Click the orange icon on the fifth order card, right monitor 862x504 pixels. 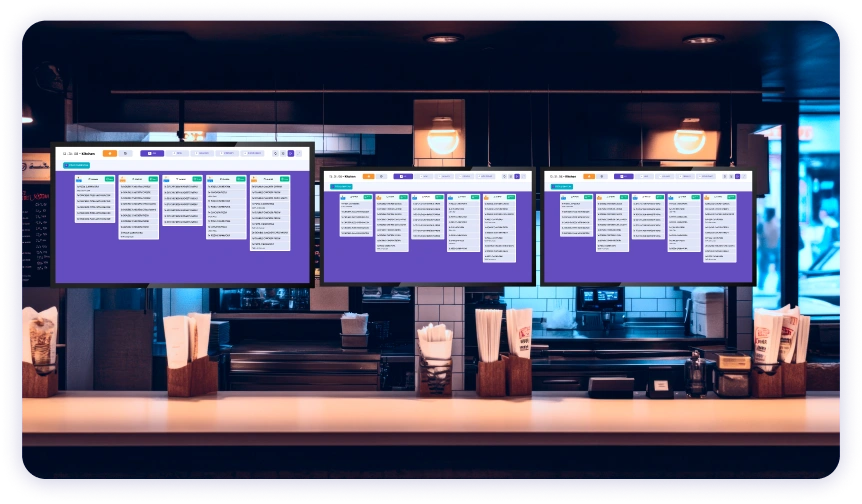pos(706,197)
